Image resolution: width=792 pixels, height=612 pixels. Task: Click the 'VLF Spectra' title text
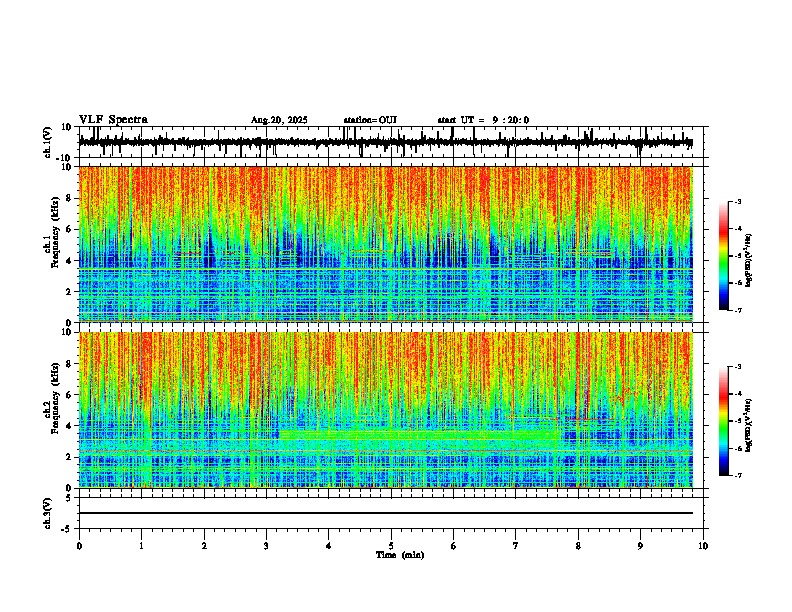click(113, 120)
